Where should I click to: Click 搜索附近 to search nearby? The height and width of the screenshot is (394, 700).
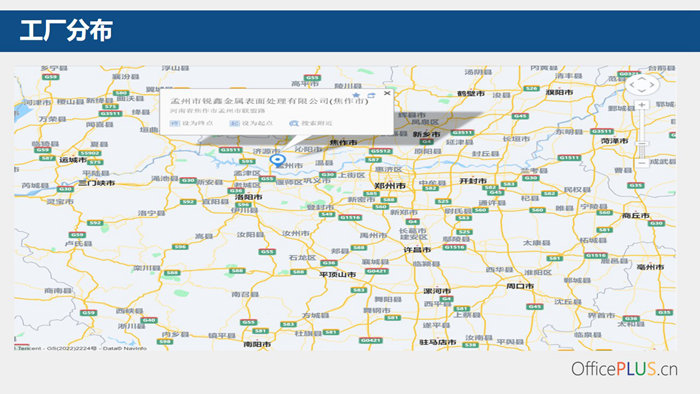(x=311, y=123)
